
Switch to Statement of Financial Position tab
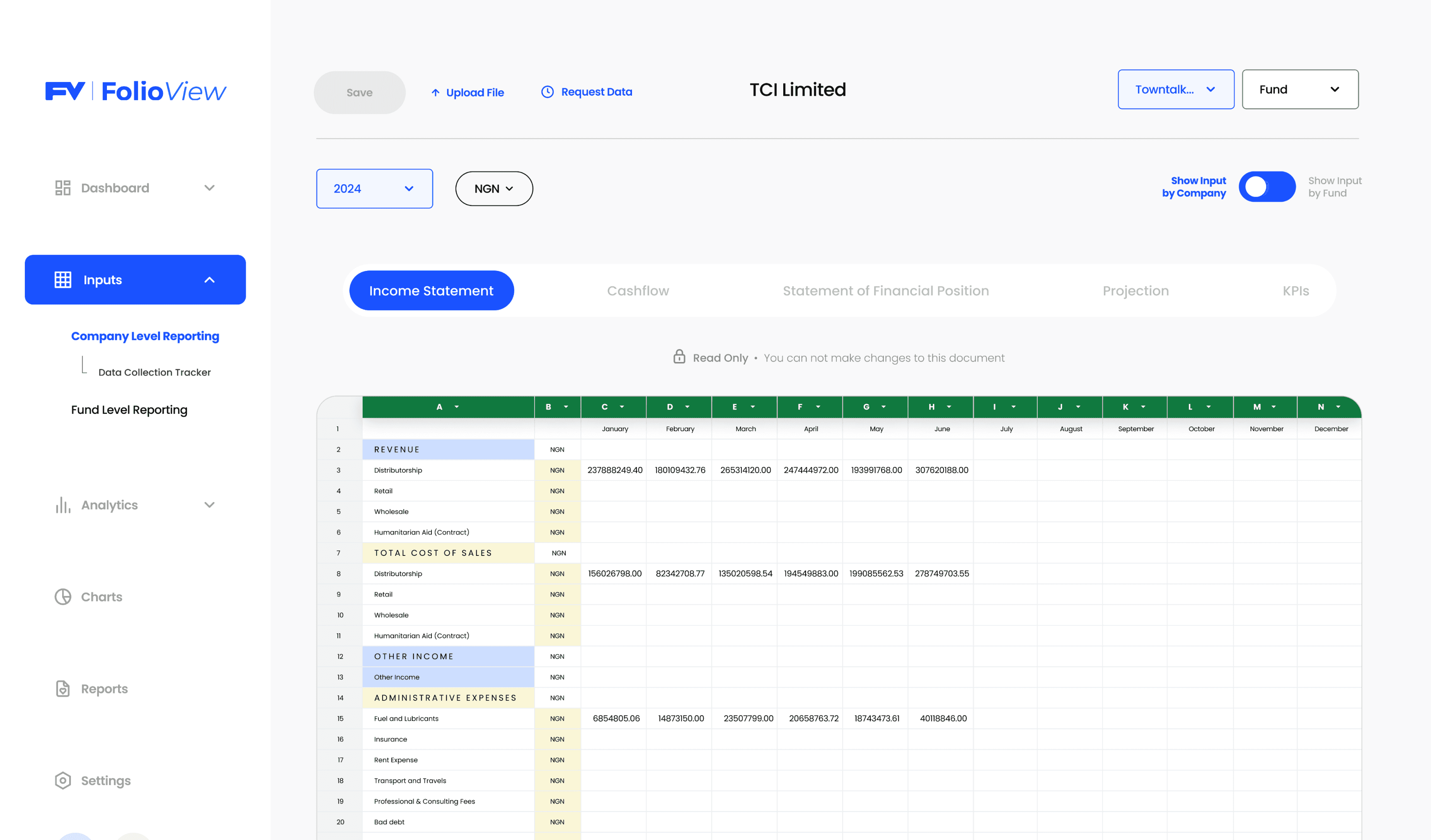pos(885,291)
